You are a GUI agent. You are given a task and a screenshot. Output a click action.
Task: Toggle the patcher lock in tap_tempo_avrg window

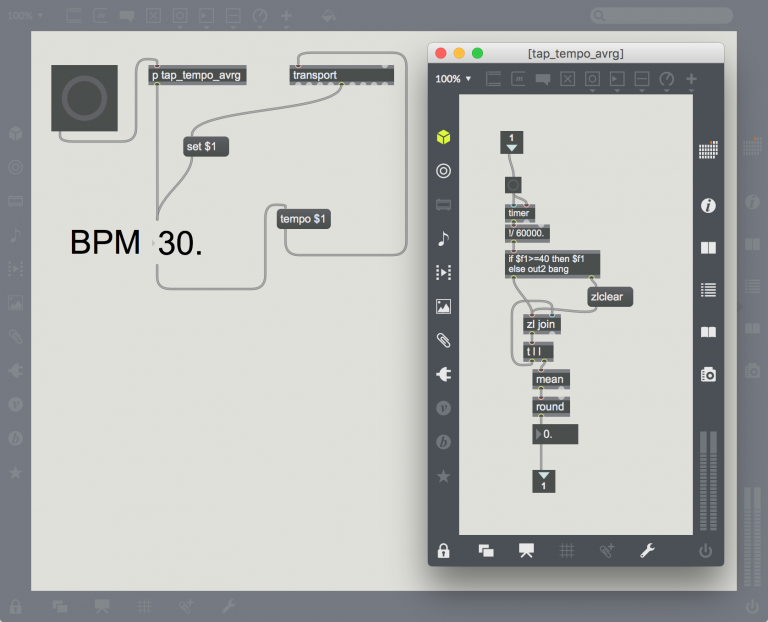443,551
